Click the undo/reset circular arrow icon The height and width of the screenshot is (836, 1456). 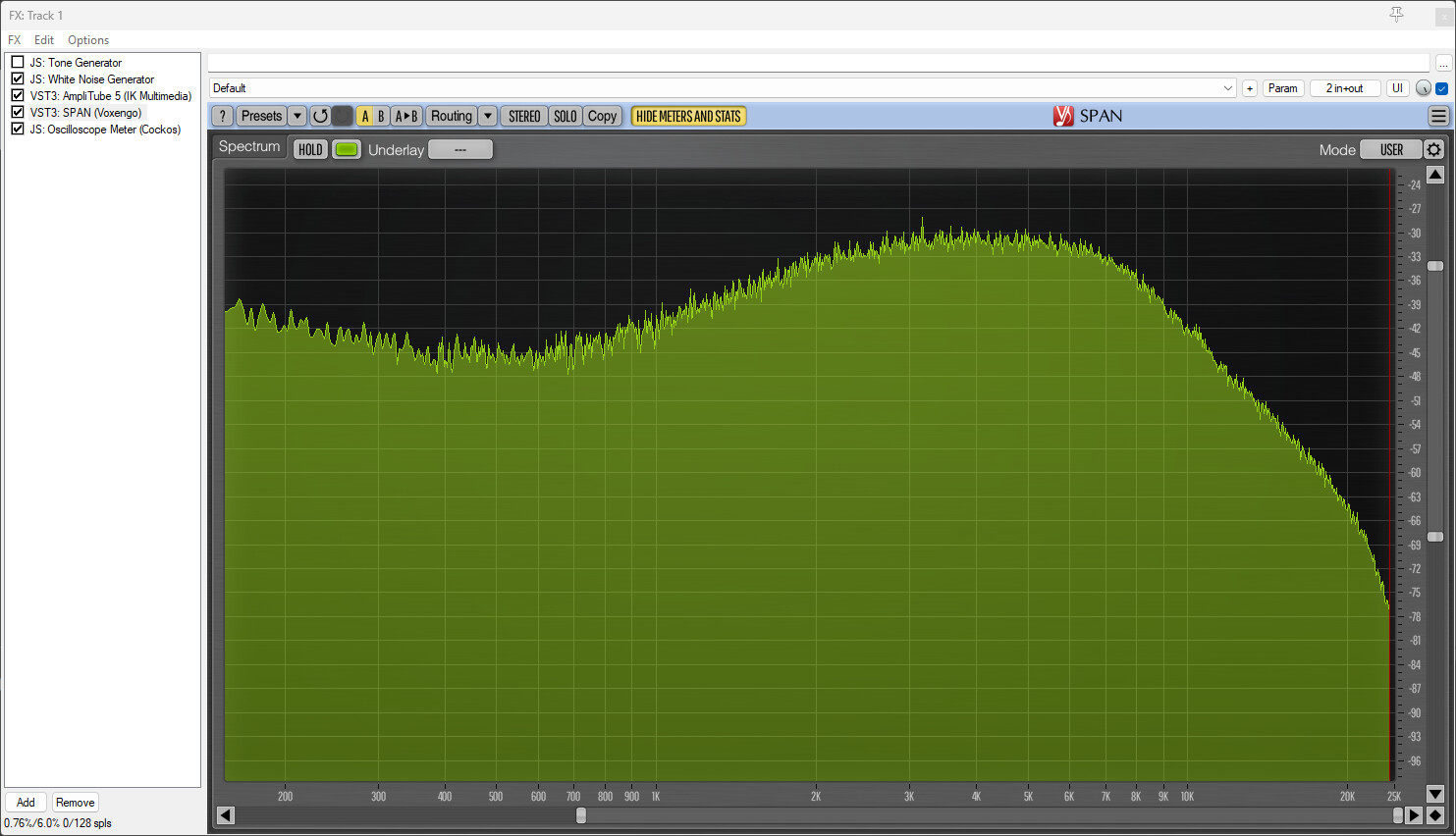click(320, 116)
